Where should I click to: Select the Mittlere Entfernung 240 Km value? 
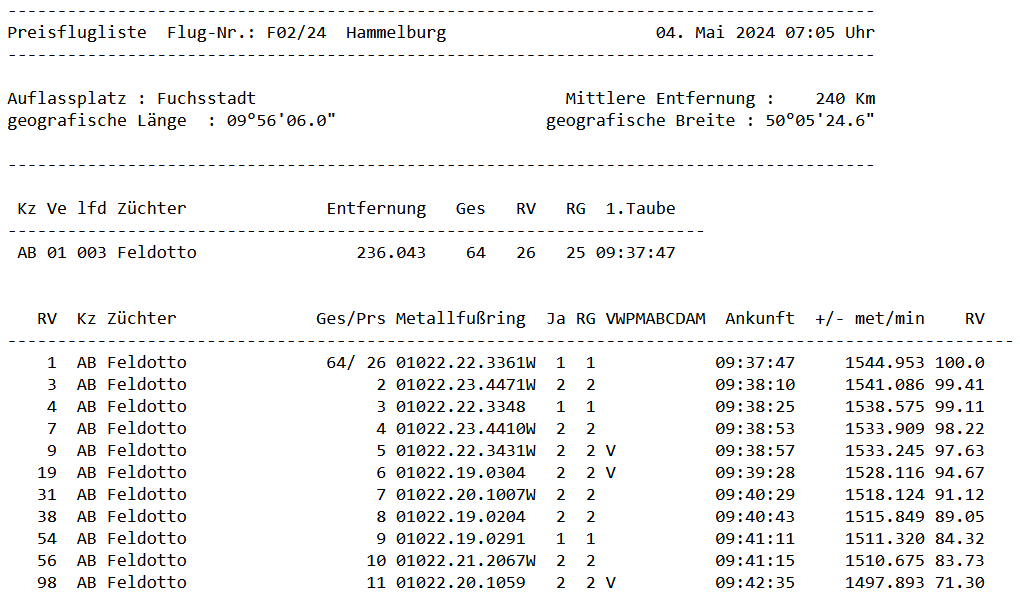click(845, 98)
